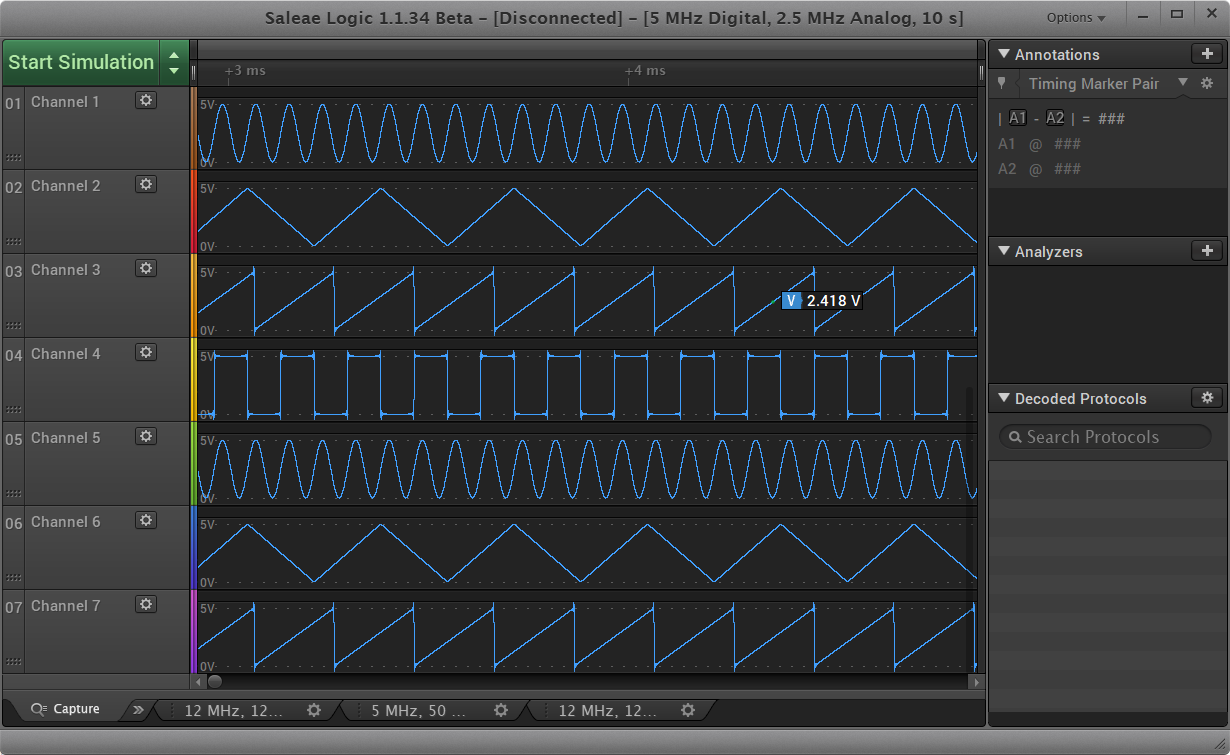Open settings gear on first 12 MHz tab

(x=314, y=710)
